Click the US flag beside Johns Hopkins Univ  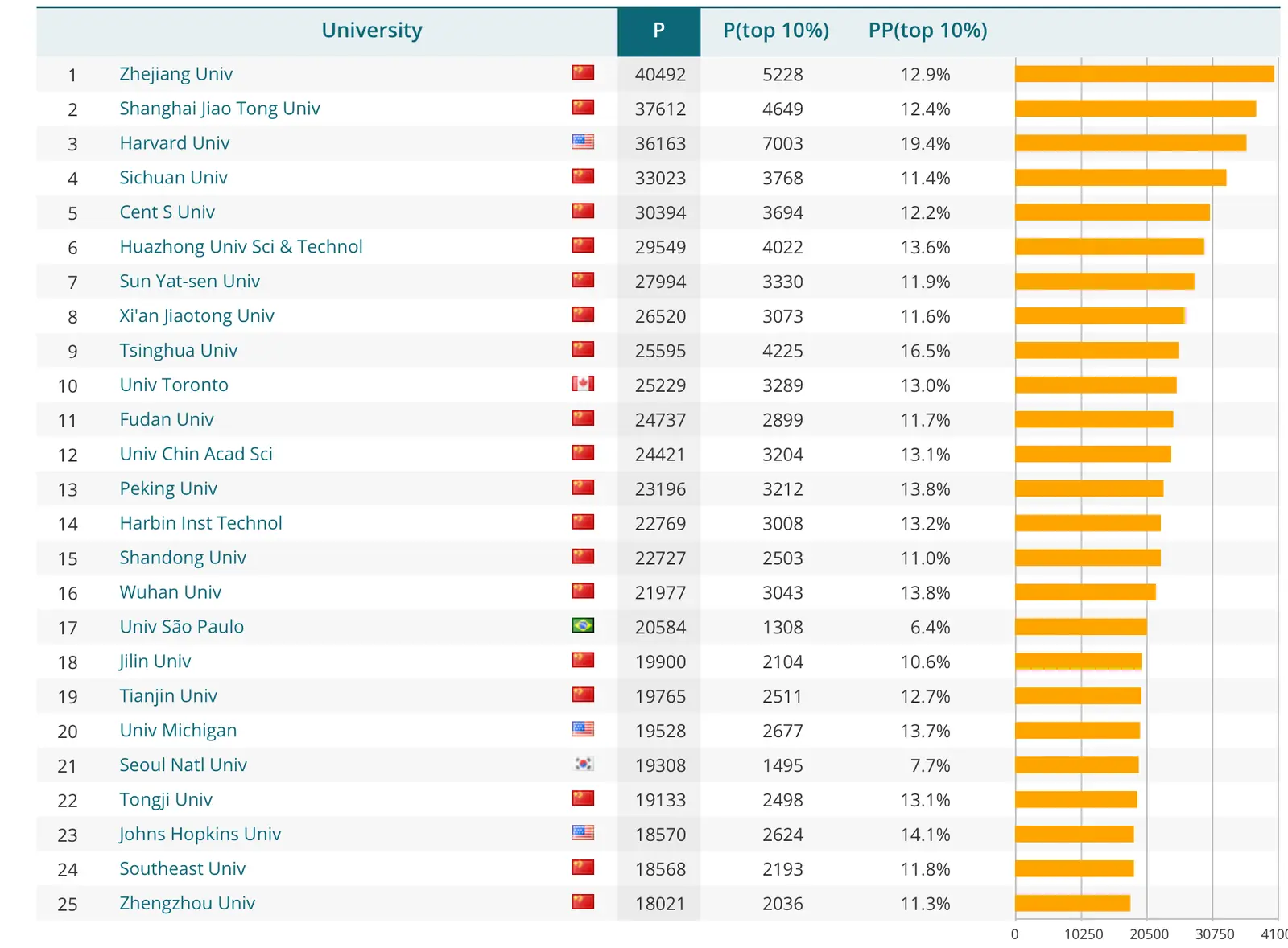583,833
